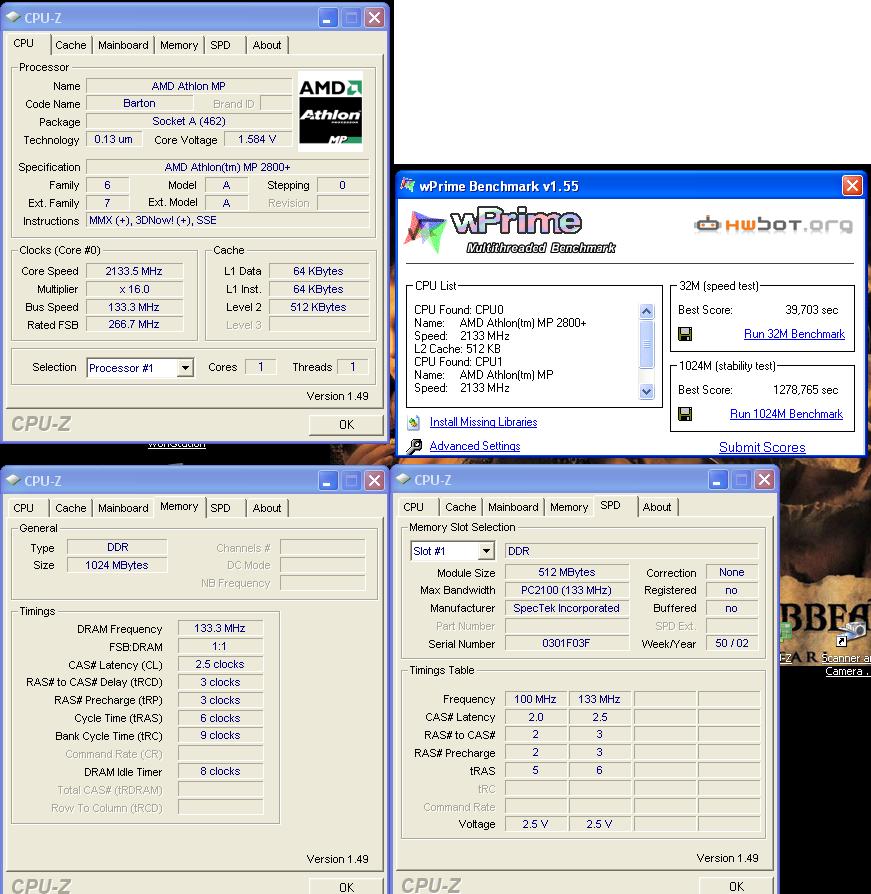Click the CAS# Latency 2.5 clocks value
Viewport: 871px width, 894px height.
point(219,664)
